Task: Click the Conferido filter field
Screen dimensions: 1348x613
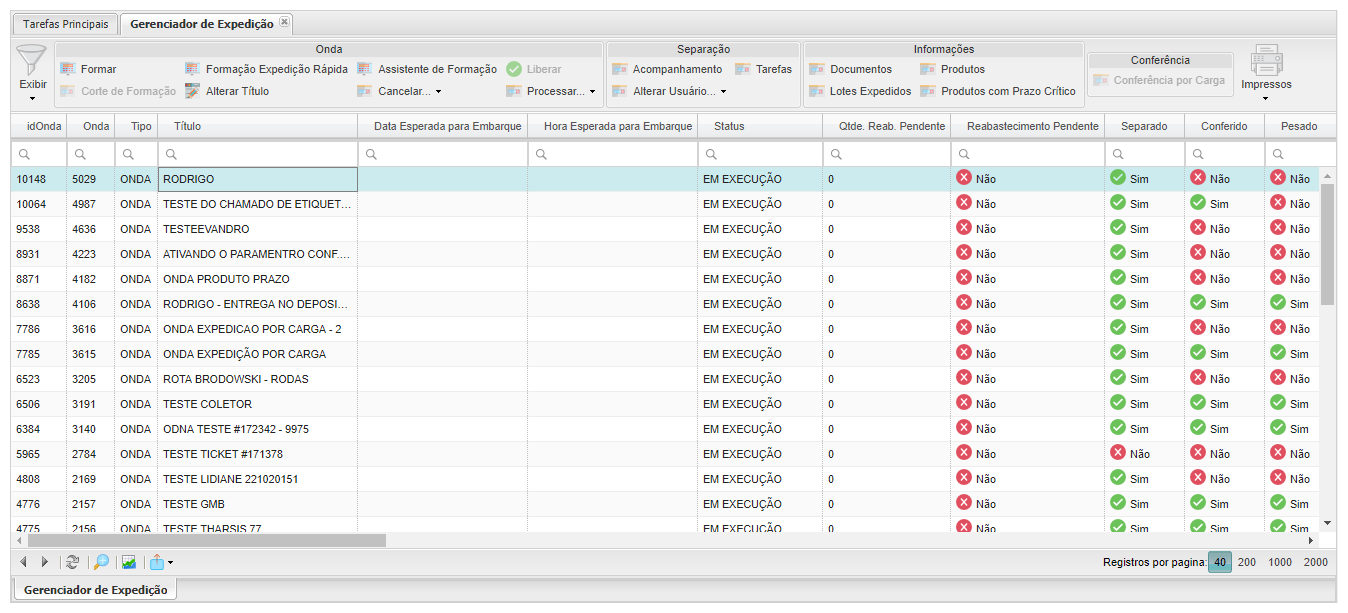Action: (x=1225, y=155)
